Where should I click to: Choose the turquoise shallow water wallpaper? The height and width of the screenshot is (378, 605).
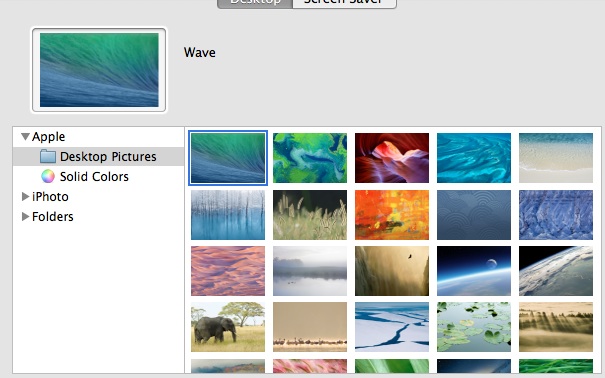pos(474,158)
